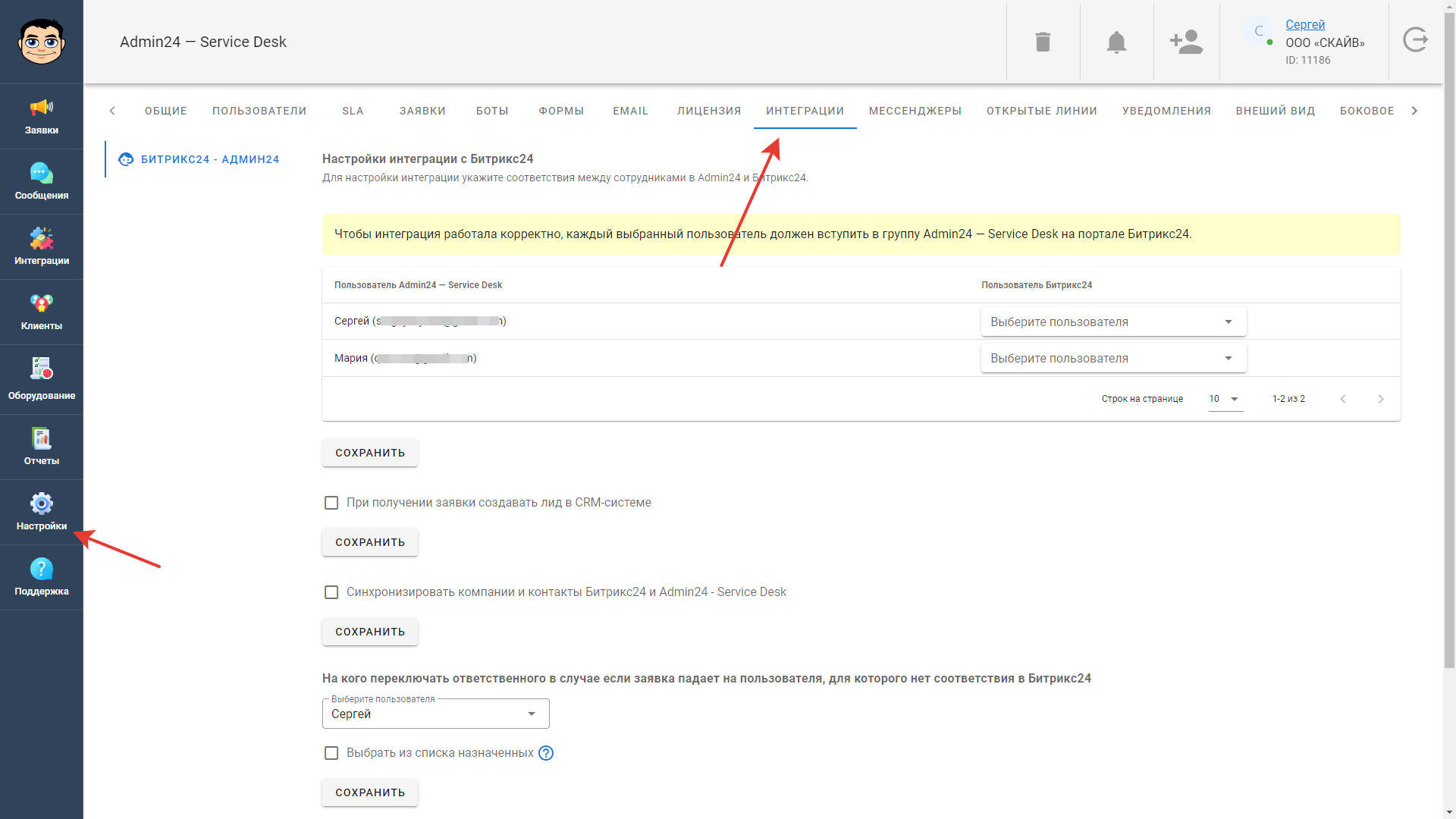Change rows per page dropdown
This screenshot has height=819, width=1456.
point(1225,399)
